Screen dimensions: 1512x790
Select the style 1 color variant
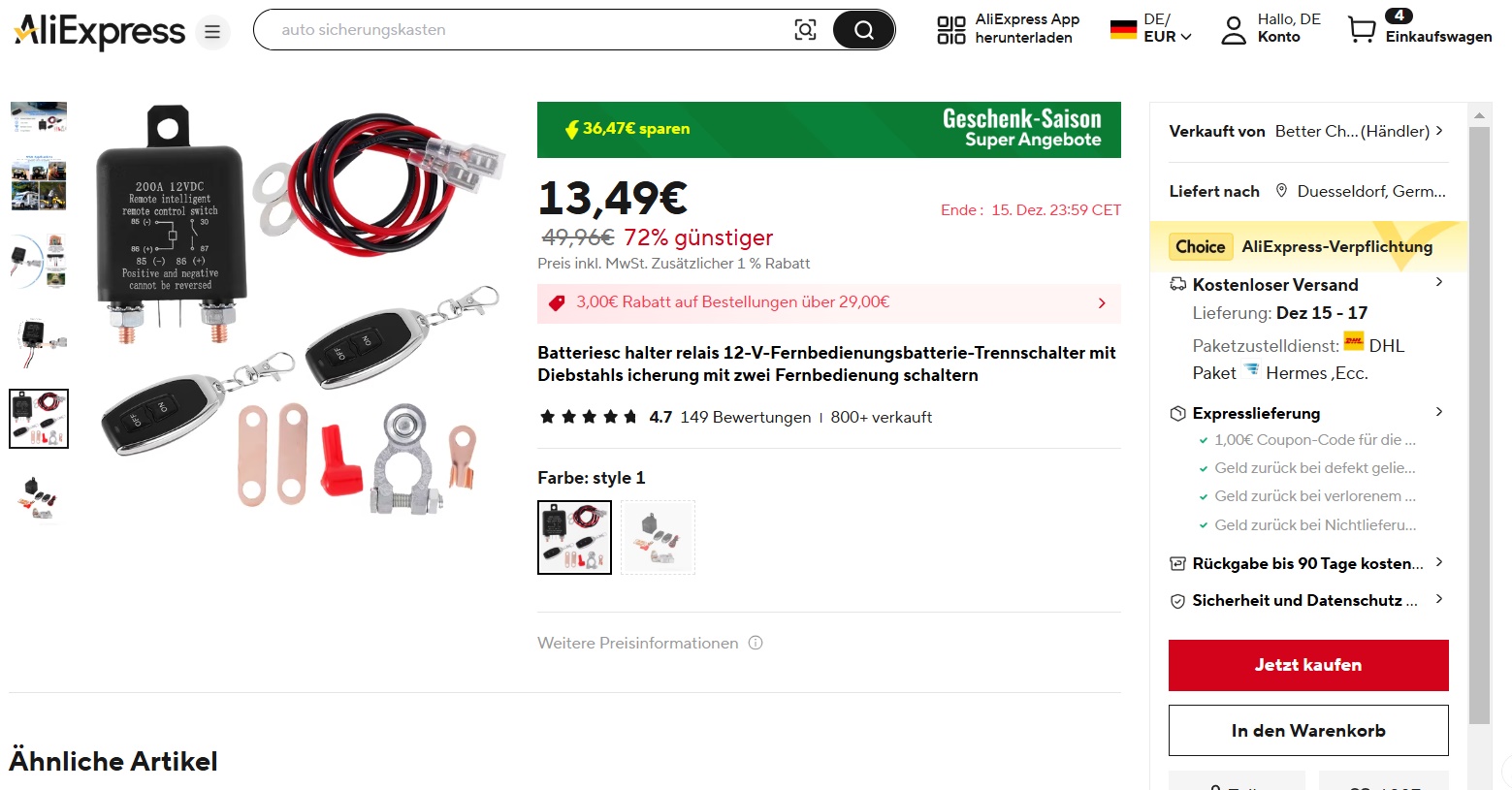coord(574,537)
